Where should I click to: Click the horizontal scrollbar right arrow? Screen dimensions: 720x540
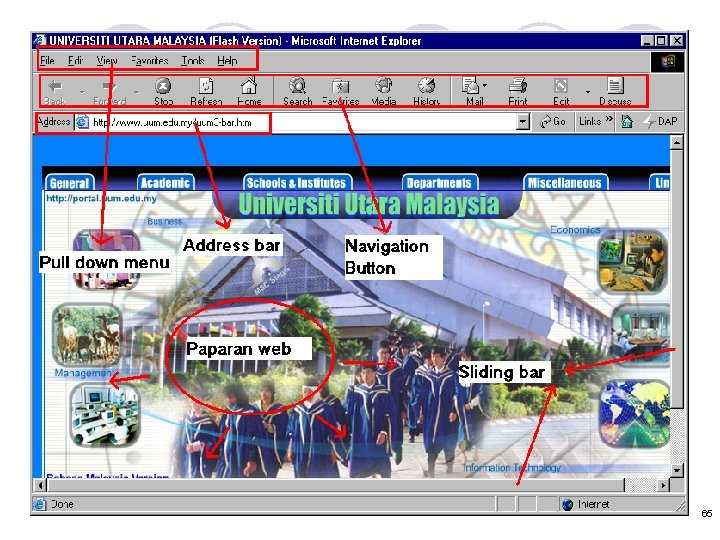(663, 485)
